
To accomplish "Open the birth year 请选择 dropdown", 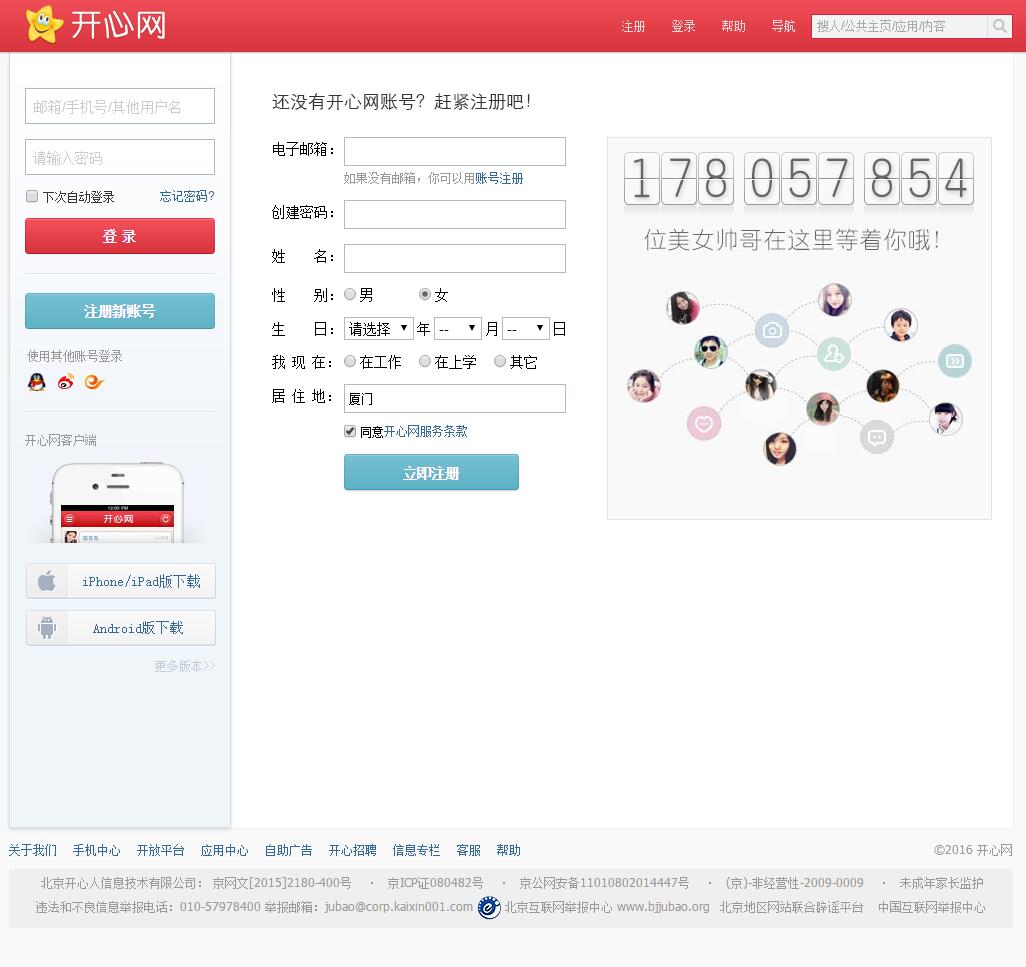I will tap(379, 328).
